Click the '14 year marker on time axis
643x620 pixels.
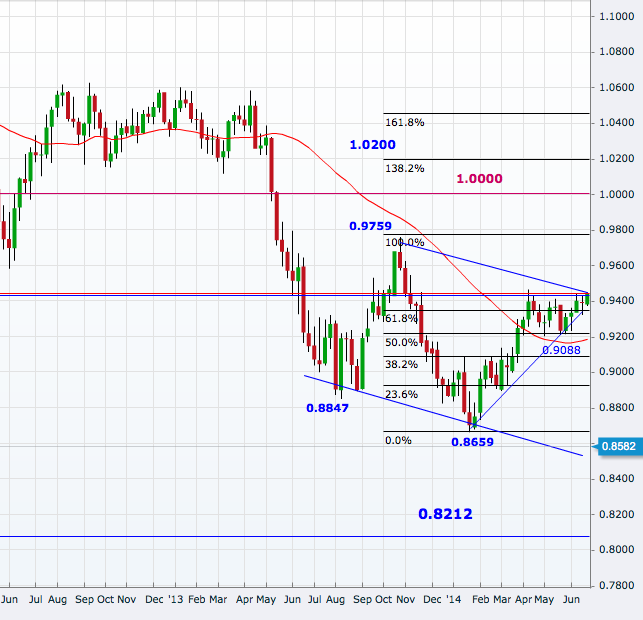[x=454, y=599]
